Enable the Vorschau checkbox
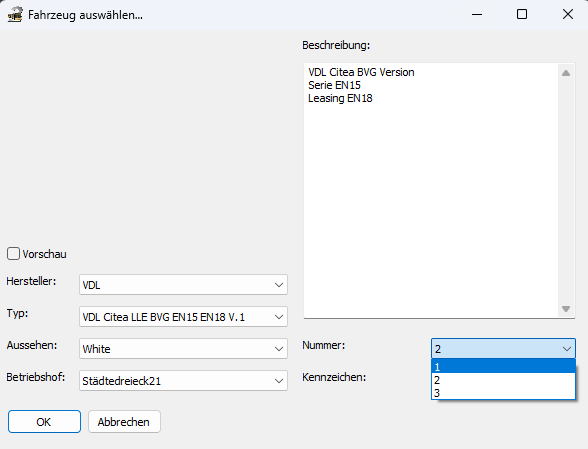Image resolution: width=588 pixels, height=449 pixels. click(x=13, y=254)
